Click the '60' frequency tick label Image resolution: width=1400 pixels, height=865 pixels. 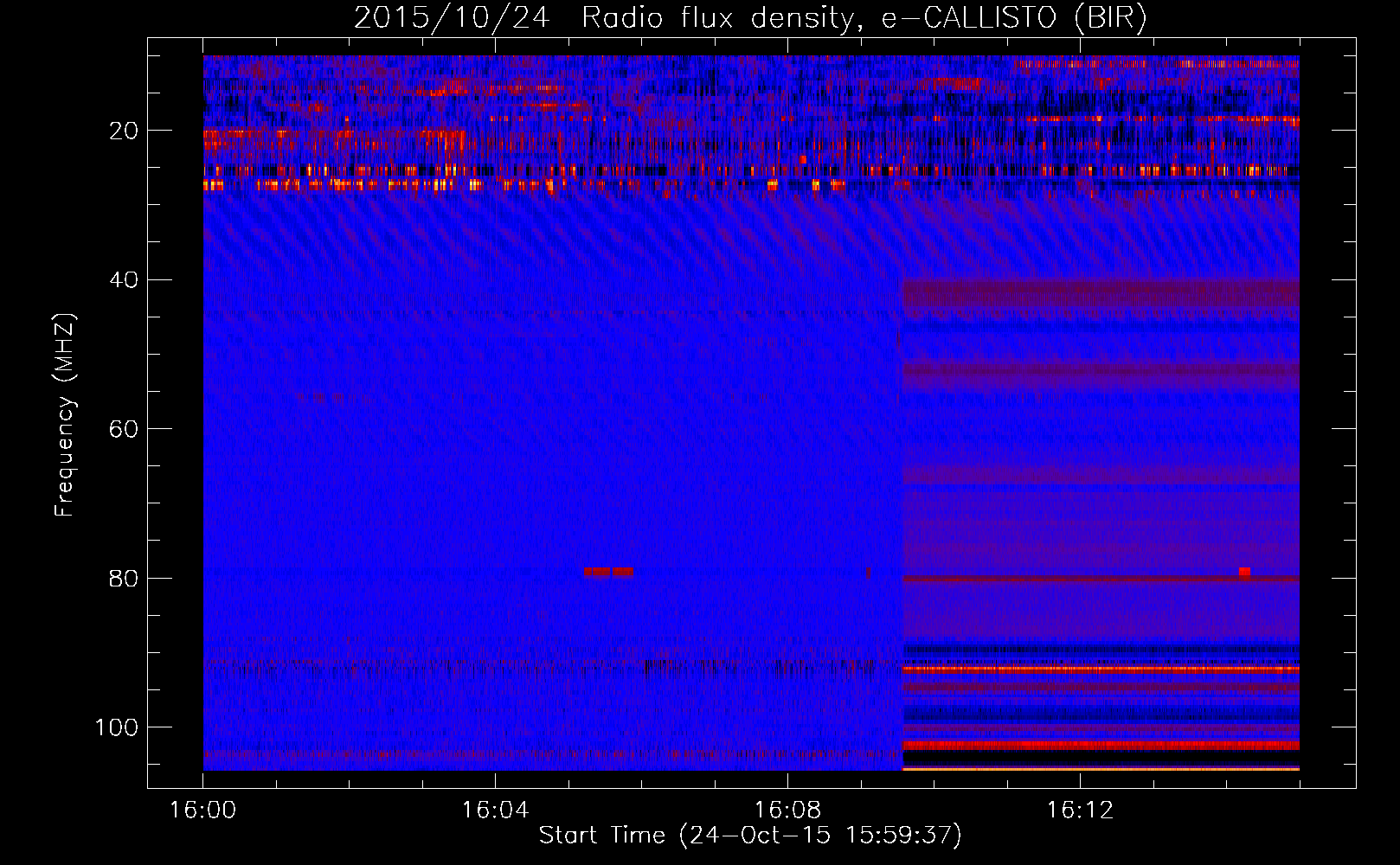125,429
